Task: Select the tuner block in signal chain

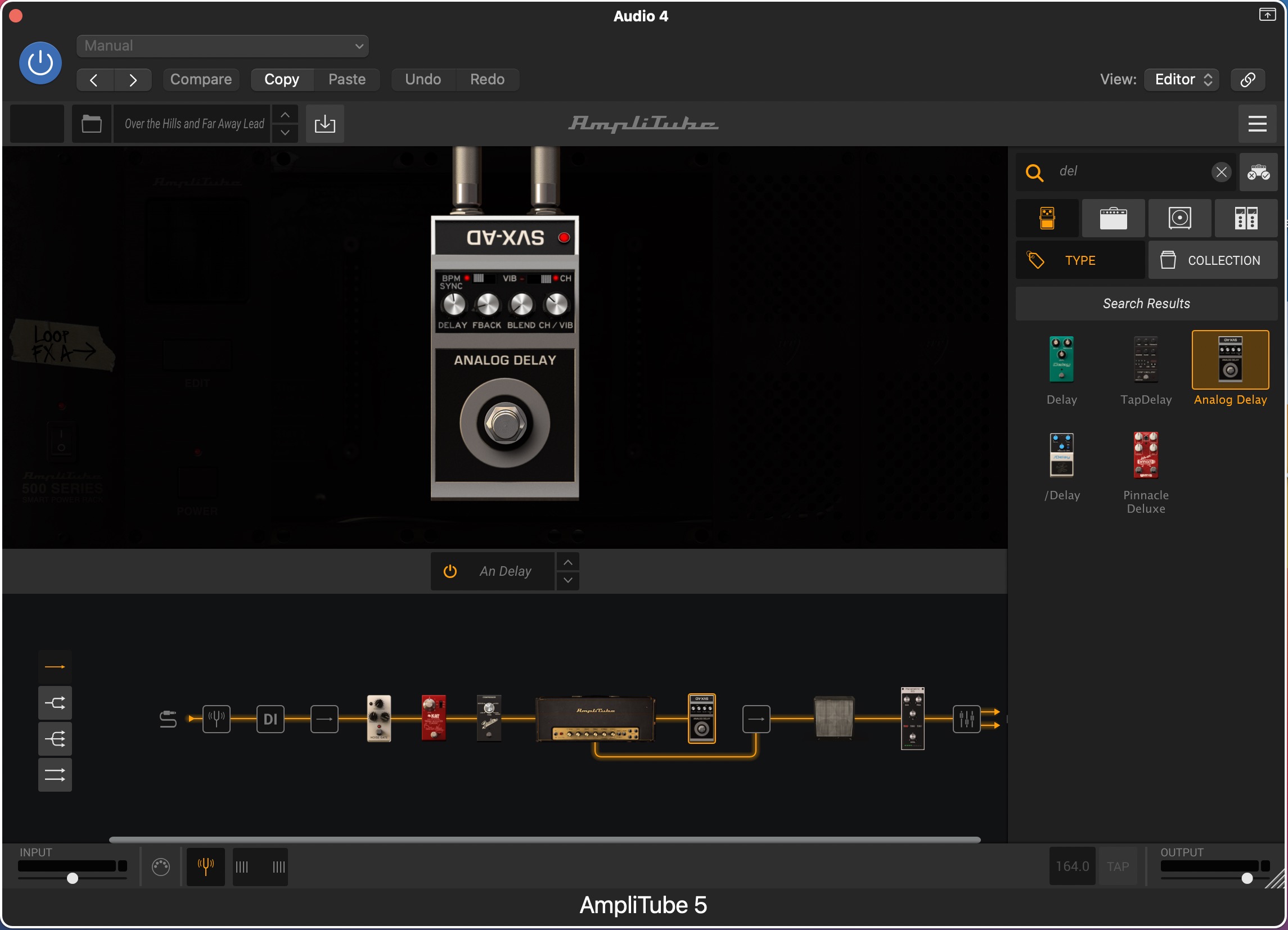Action: pyautogui.click(x=217, y=719)
